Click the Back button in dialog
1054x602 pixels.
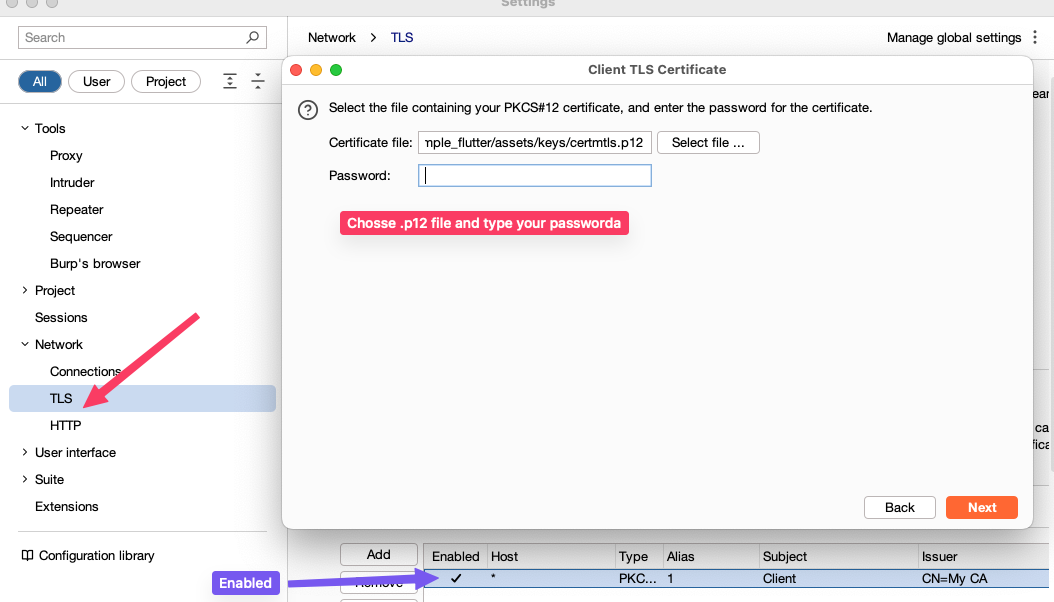pos(899,507)
